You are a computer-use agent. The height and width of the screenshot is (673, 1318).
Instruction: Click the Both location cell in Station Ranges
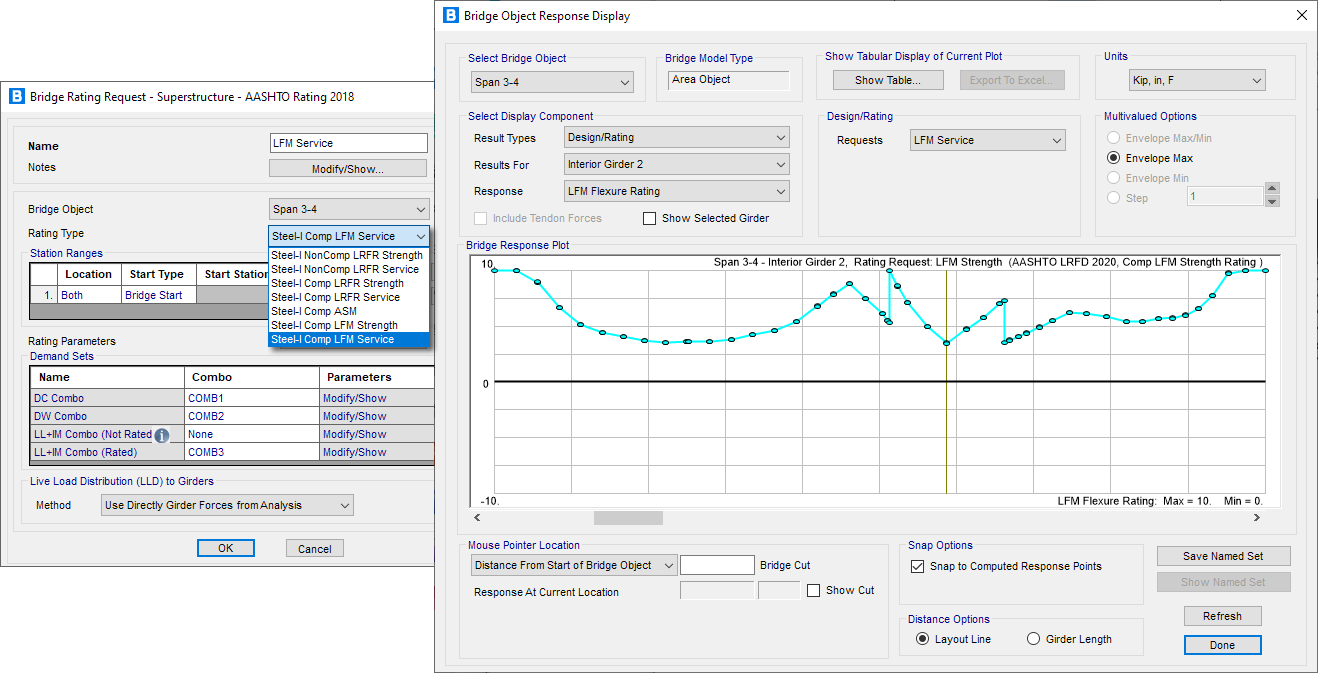coord(89,295)
